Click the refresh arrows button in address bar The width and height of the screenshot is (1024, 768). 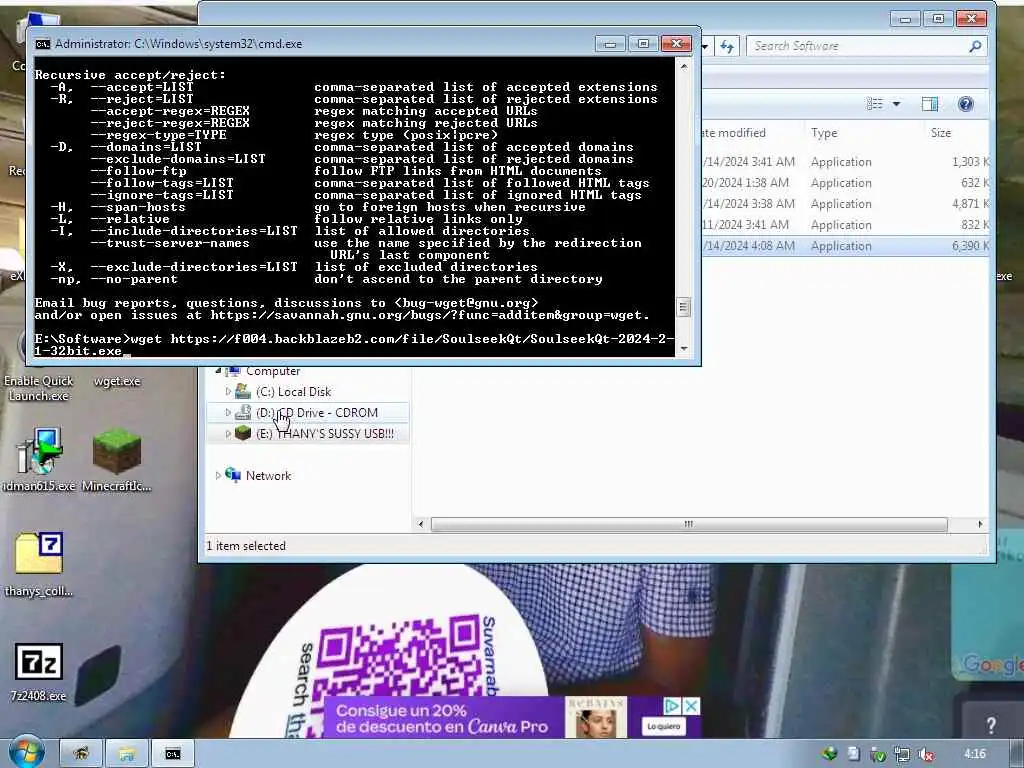click(727, 46)
